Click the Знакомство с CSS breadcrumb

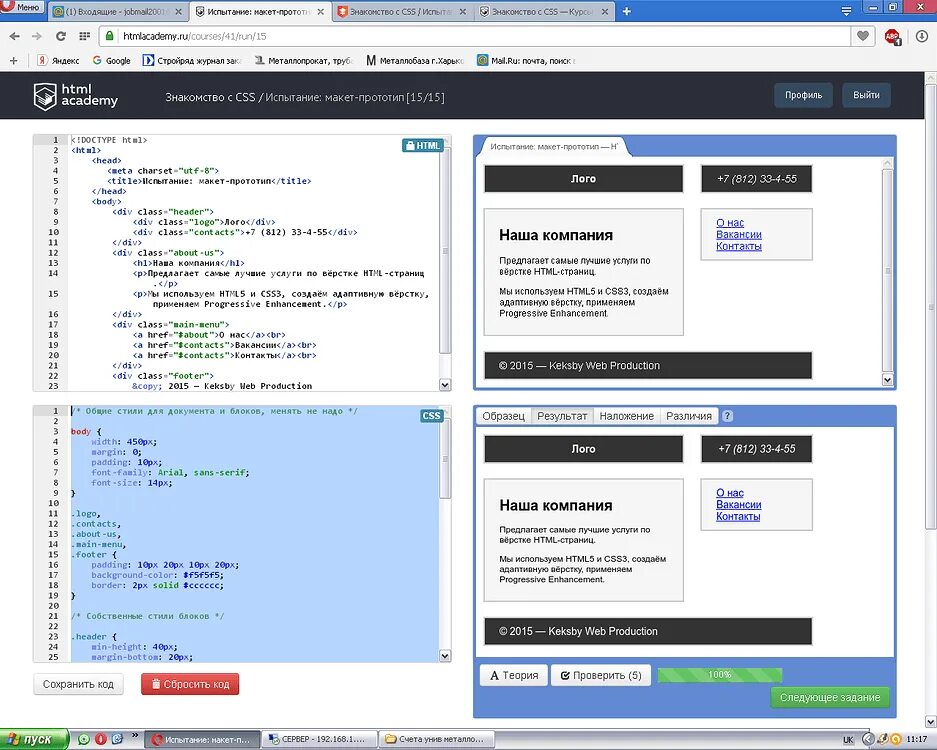210,97
